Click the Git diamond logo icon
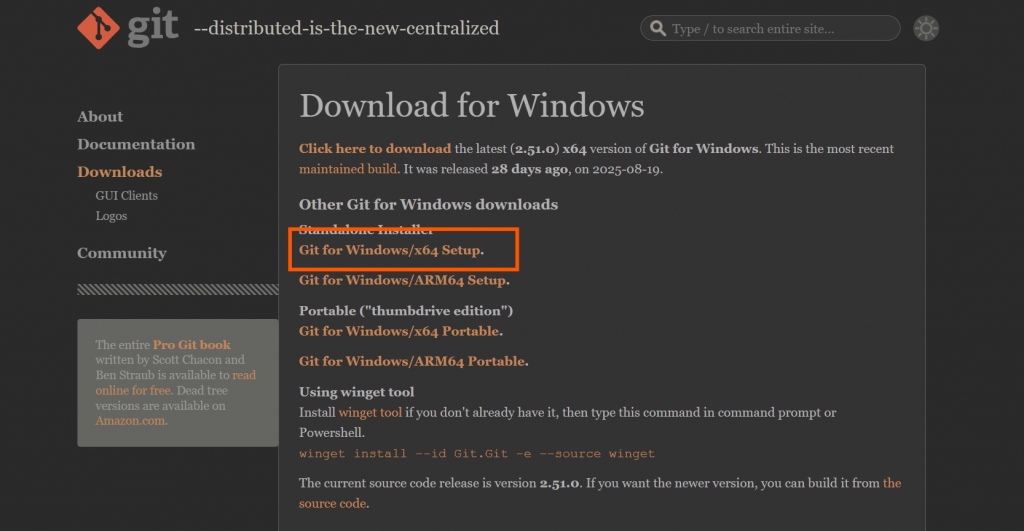 coord(98,28)
